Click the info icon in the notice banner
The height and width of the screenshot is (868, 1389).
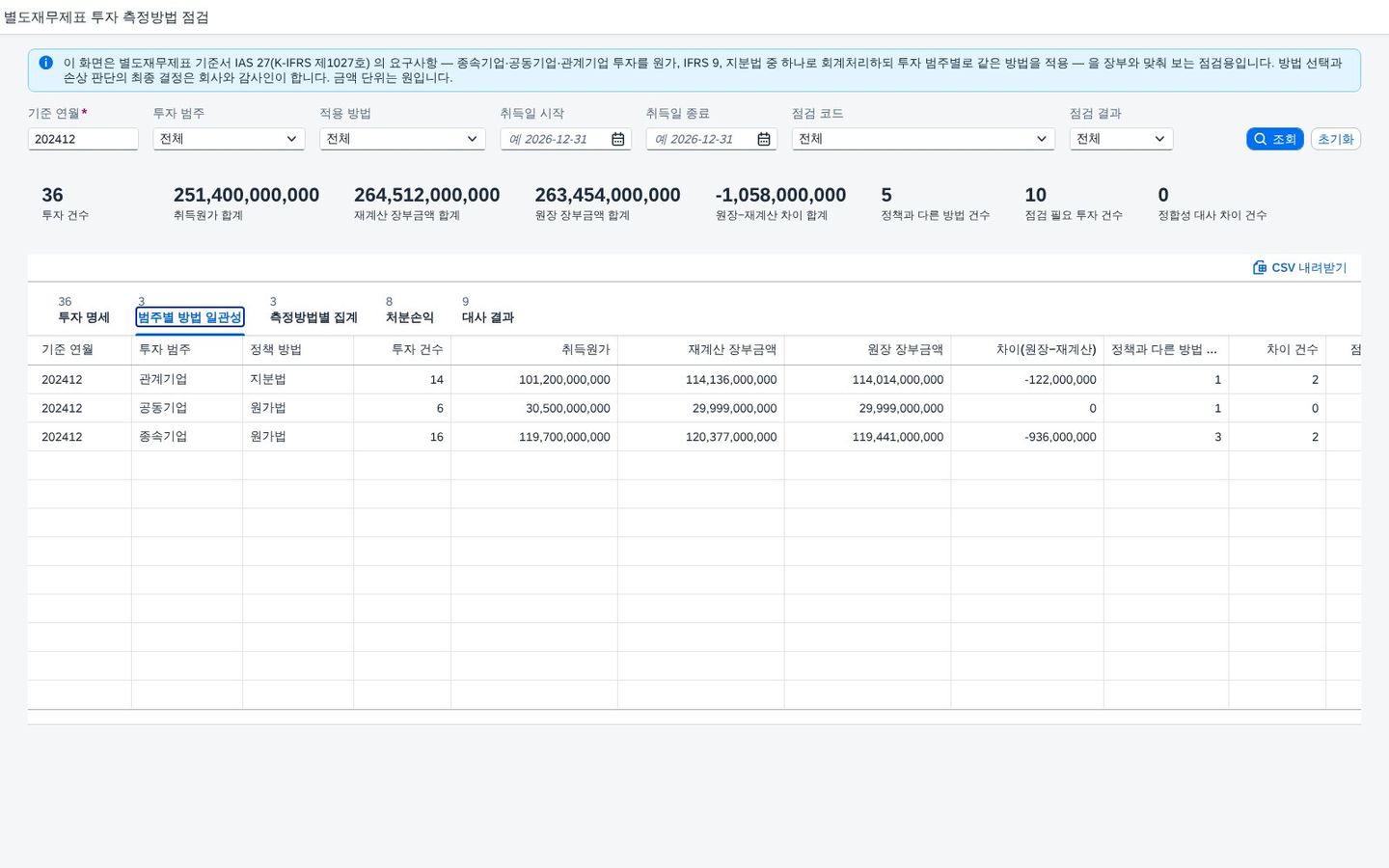[x=45, y=63]
